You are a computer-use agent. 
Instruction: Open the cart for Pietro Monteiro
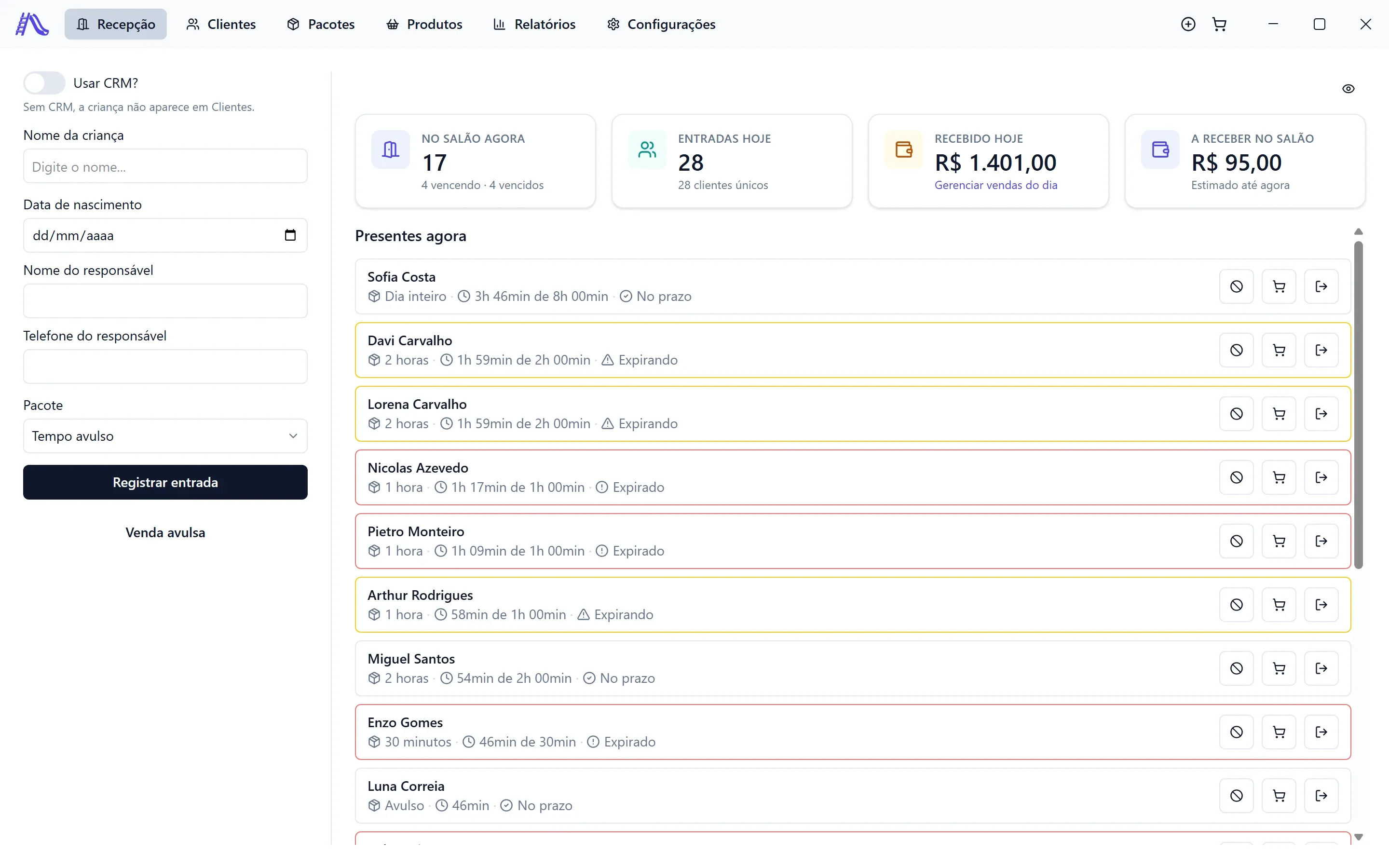click(x=1279, y=542)
